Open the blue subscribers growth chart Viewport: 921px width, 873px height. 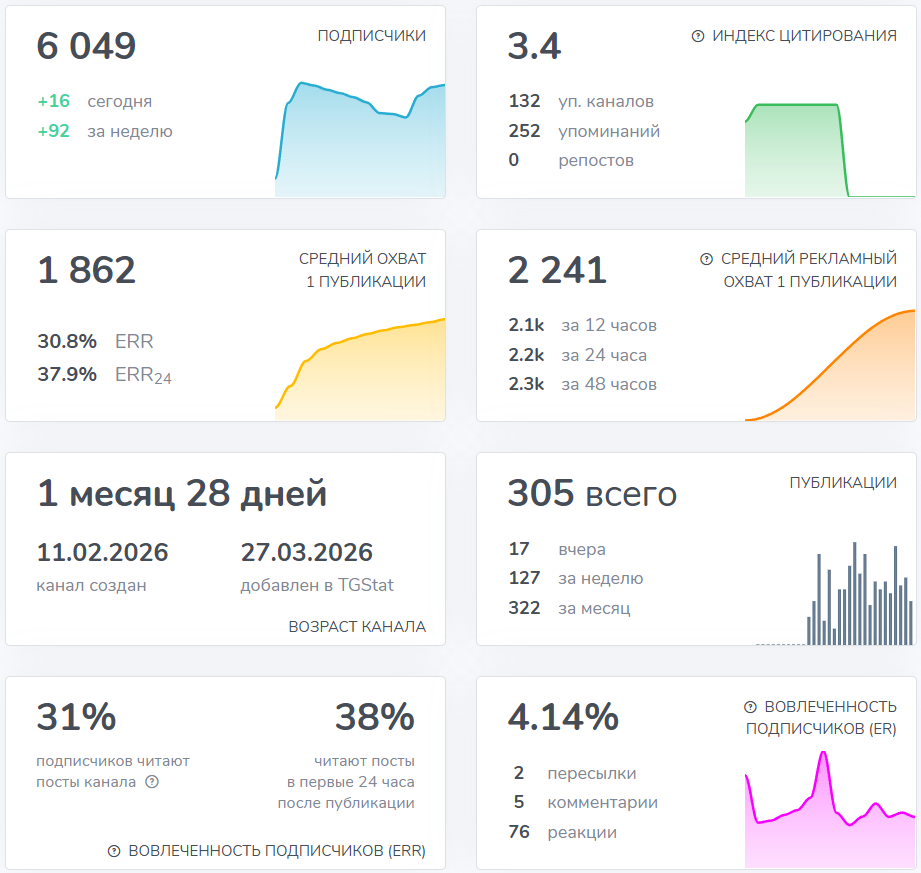point(360,140)
